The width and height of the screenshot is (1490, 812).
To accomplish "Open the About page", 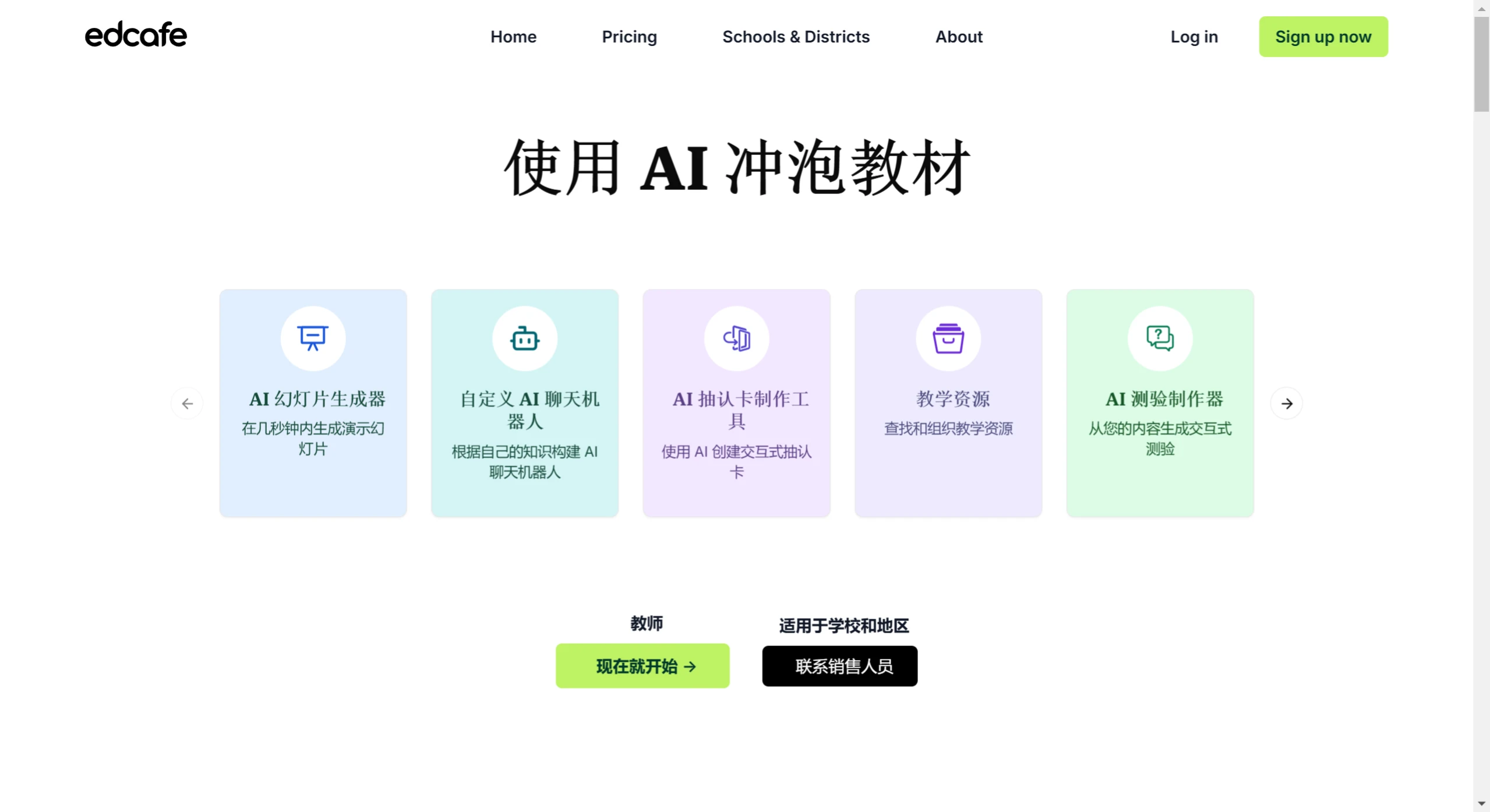I will coord(958,37).
